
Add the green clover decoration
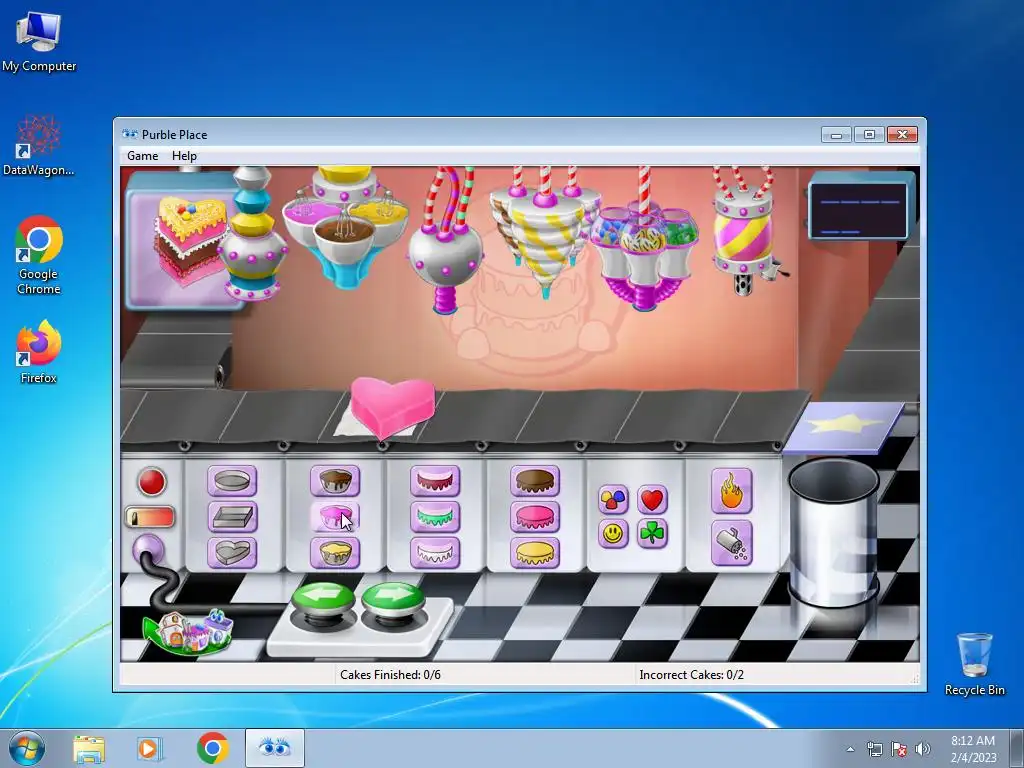tap(652, 534)
